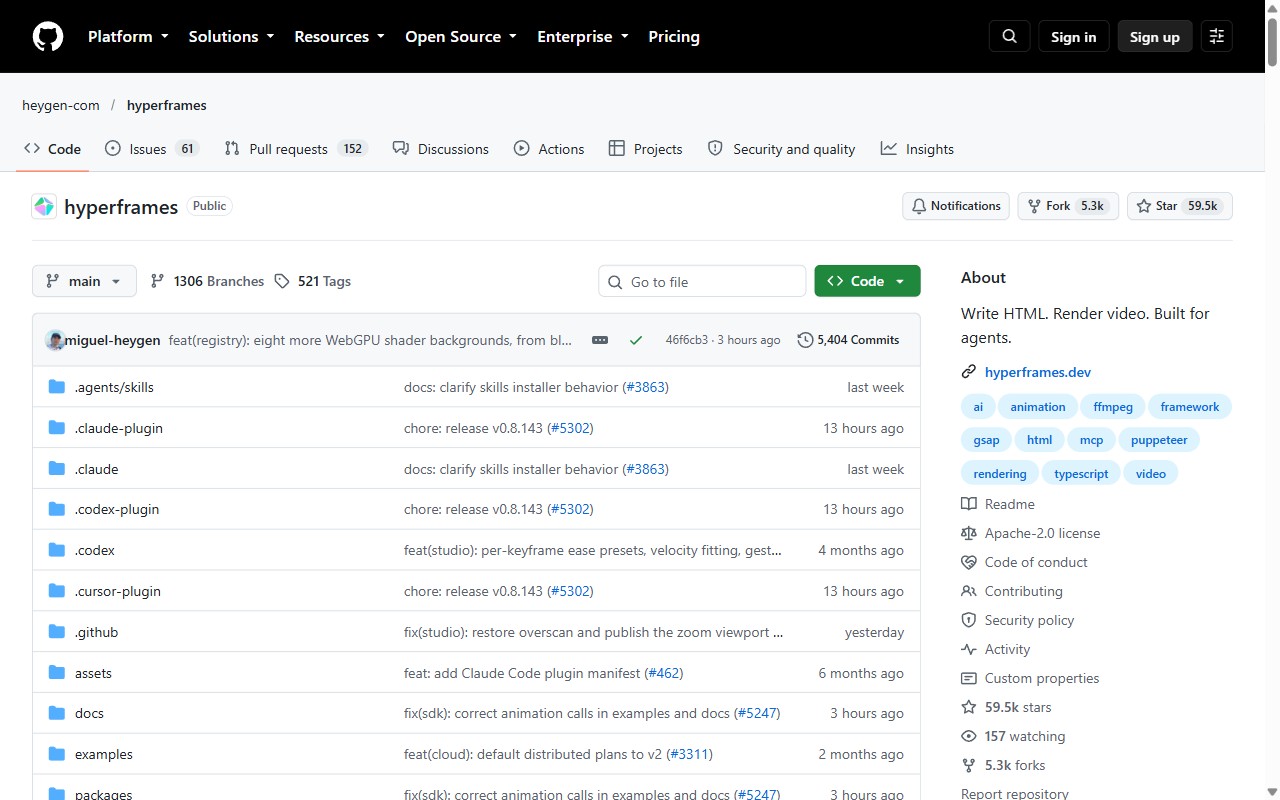This screenshot has width=1280, height=800.
Task: Expand the Platform navigation menu
Action: 127,37
